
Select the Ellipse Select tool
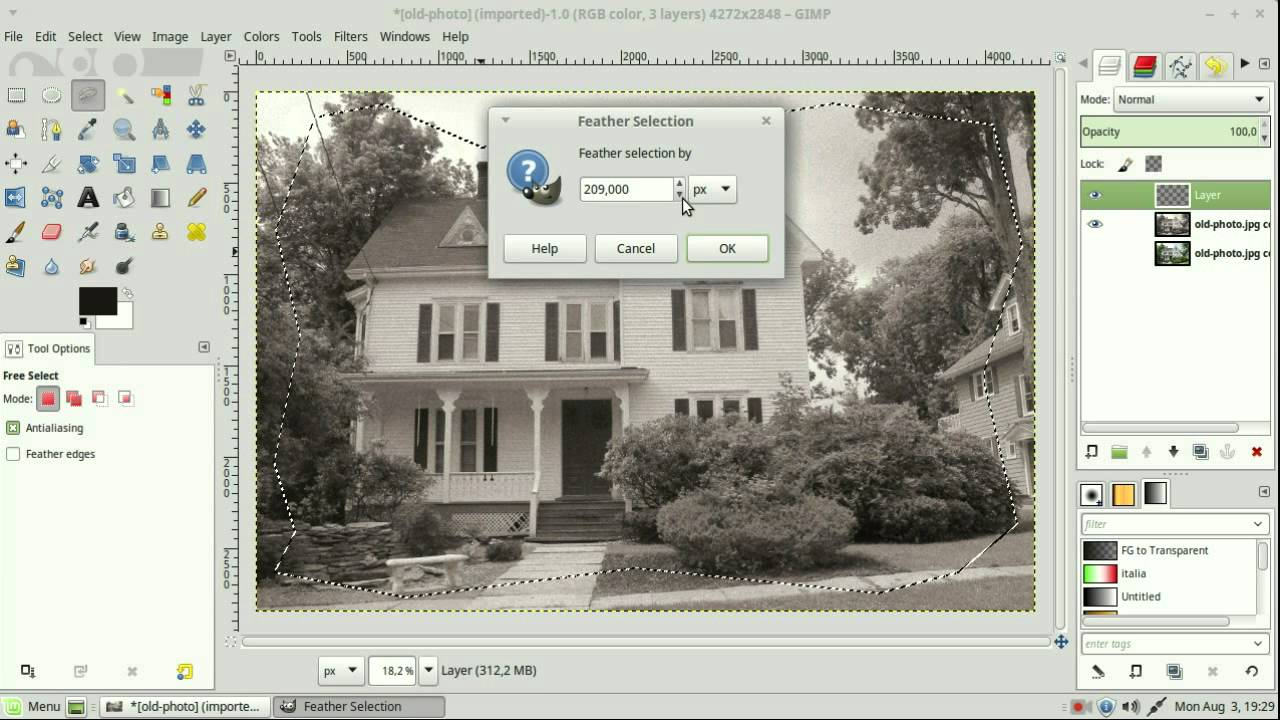click(52, 95)
